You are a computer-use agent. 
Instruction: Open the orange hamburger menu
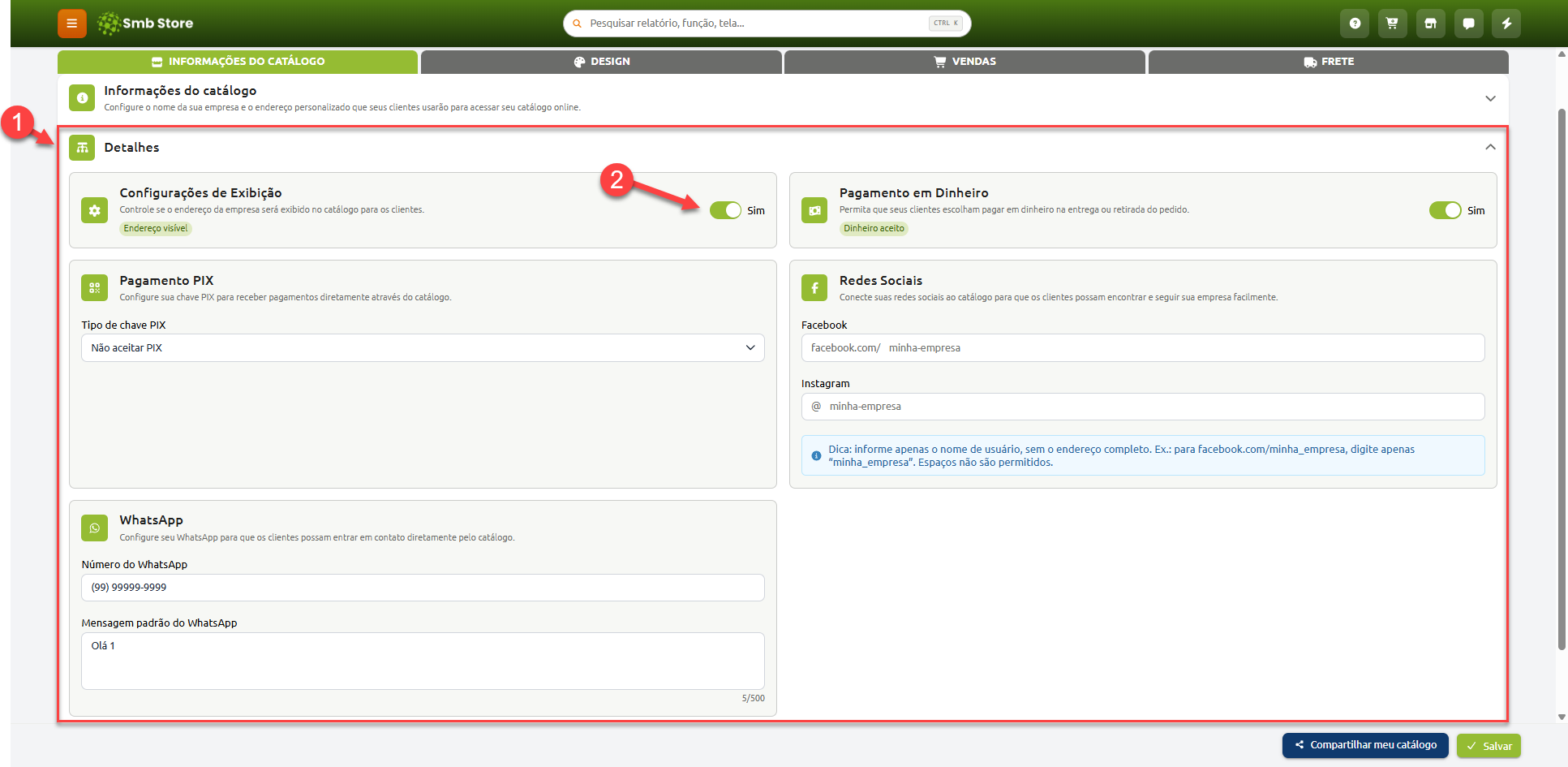72,24
